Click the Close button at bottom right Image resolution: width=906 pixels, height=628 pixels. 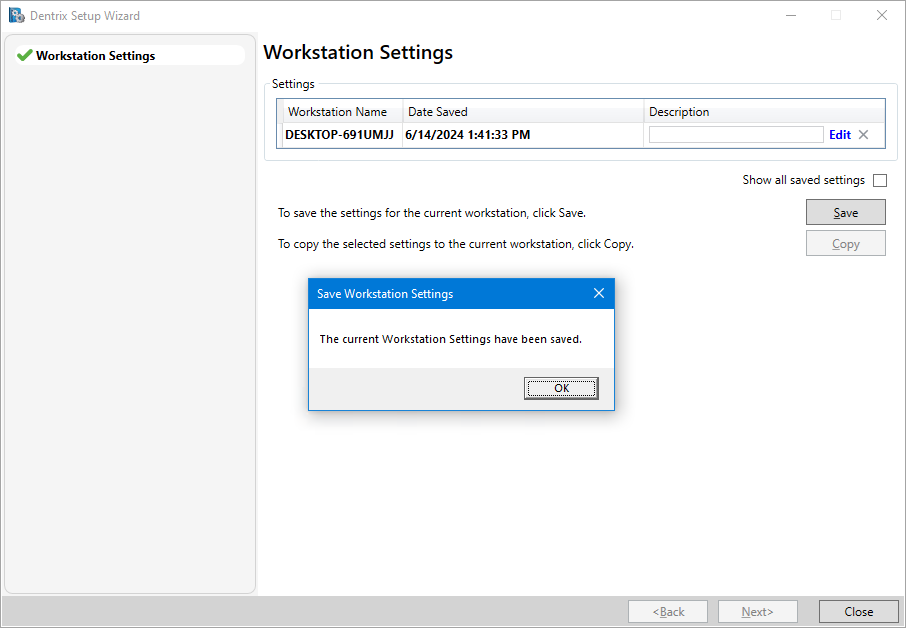(858, 612)
